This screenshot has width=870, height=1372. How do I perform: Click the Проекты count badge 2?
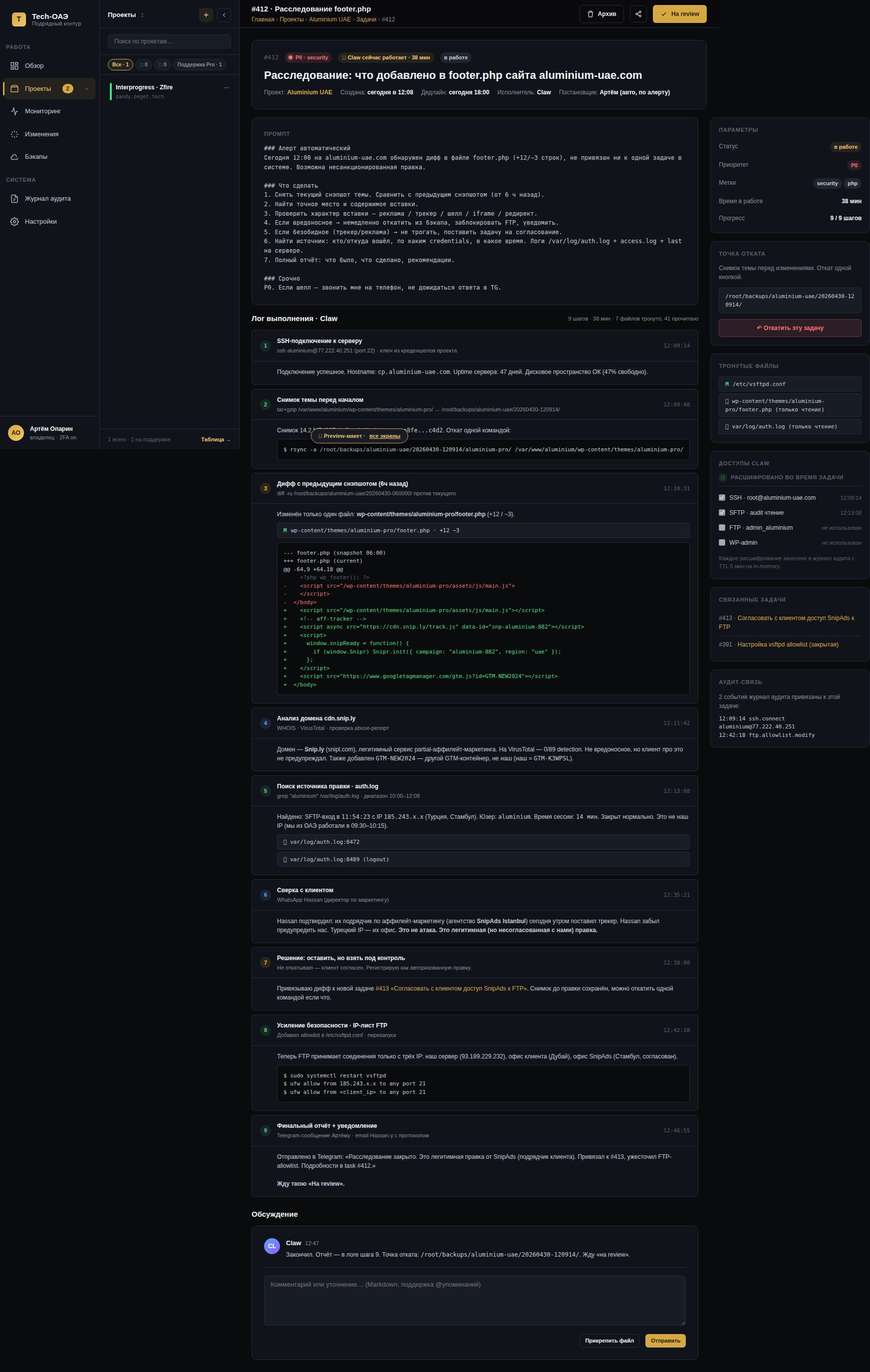(67, 89)
